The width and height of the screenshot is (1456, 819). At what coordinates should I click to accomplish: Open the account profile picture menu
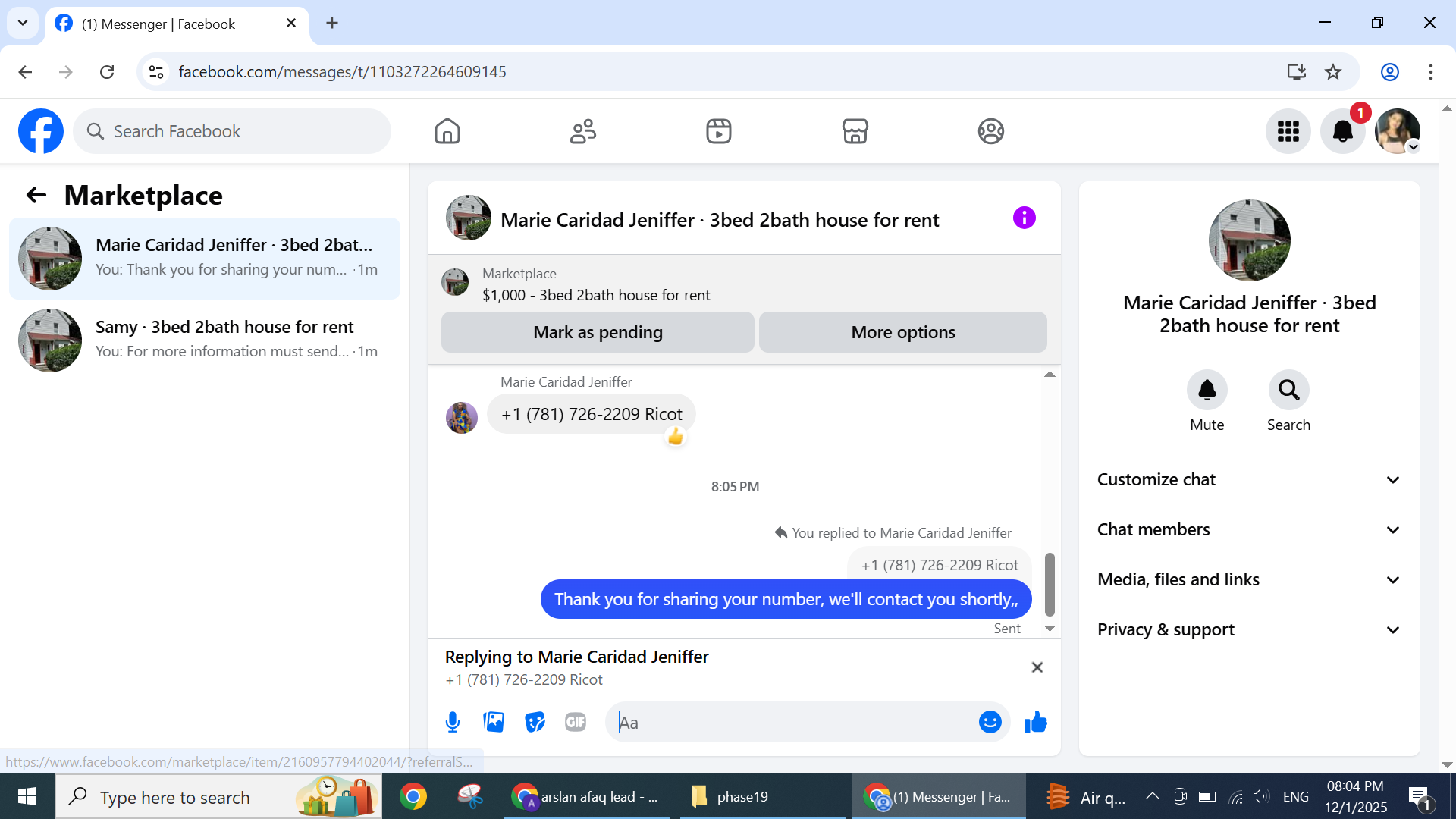1398,131
